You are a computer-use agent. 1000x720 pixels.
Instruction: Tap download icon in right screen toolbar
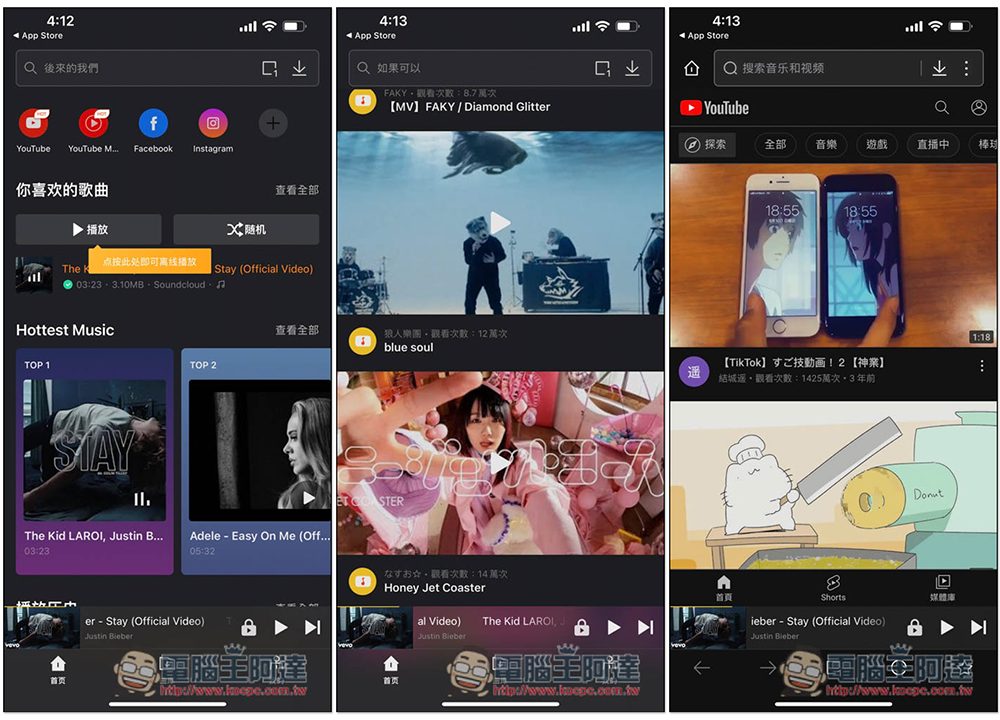click(x=939, y=68)
